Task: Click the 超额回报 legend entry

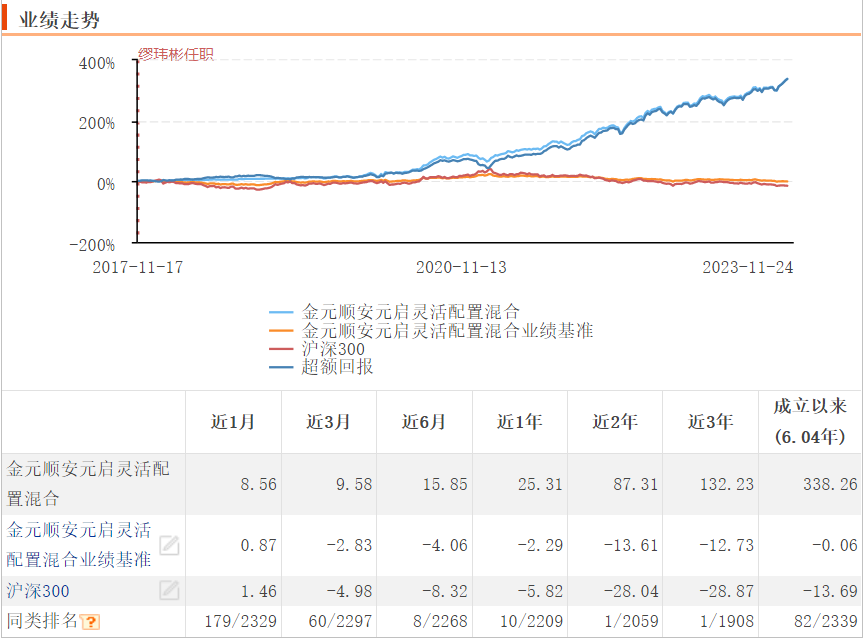Action: tap(321, 366)
